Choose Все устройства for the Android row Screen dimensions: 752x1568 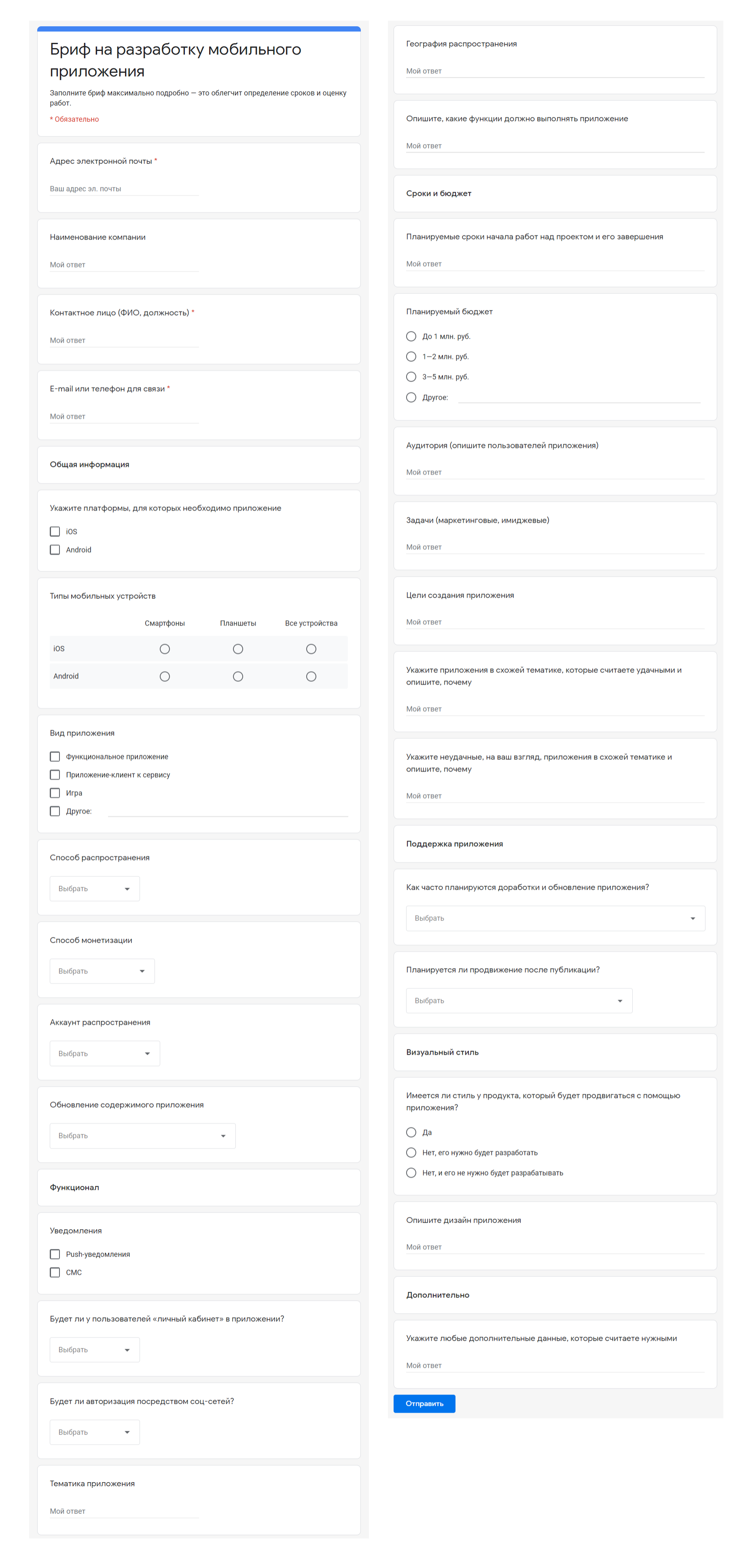[311, 676]
